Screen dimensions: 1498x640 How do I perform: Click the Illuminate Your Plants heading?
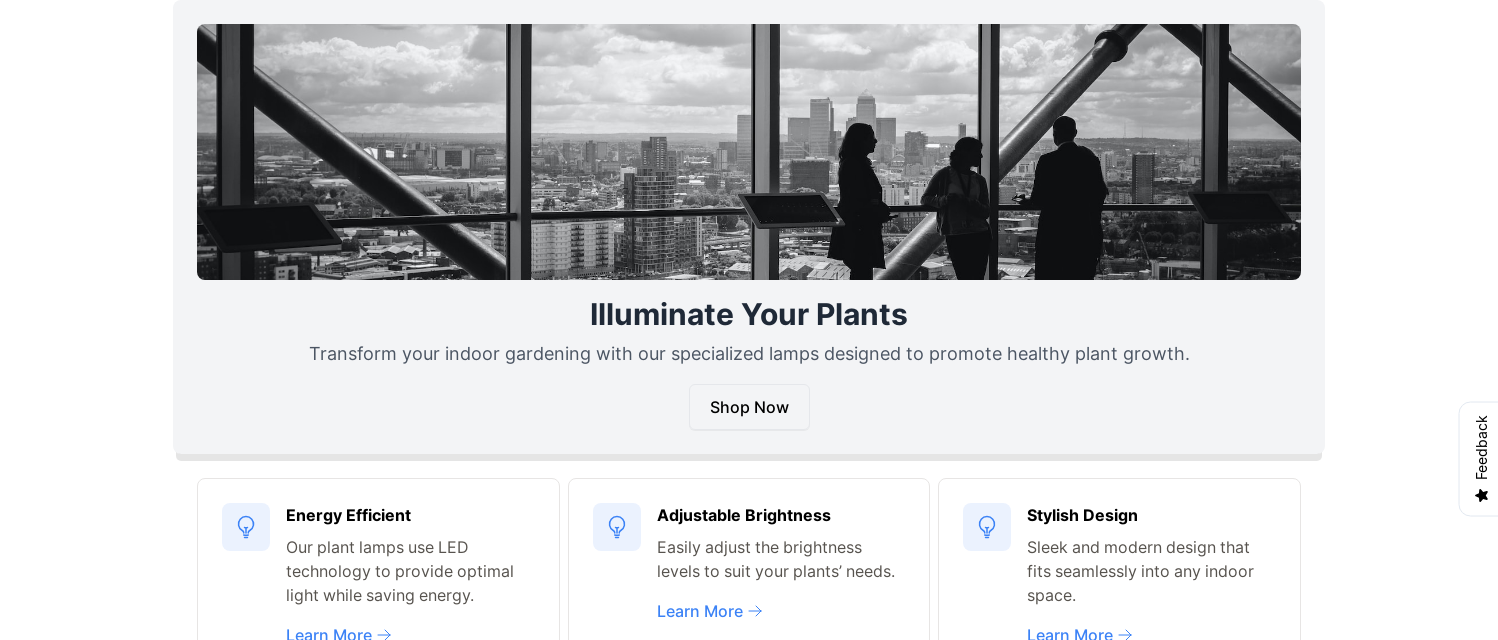(x=748, y=314)
